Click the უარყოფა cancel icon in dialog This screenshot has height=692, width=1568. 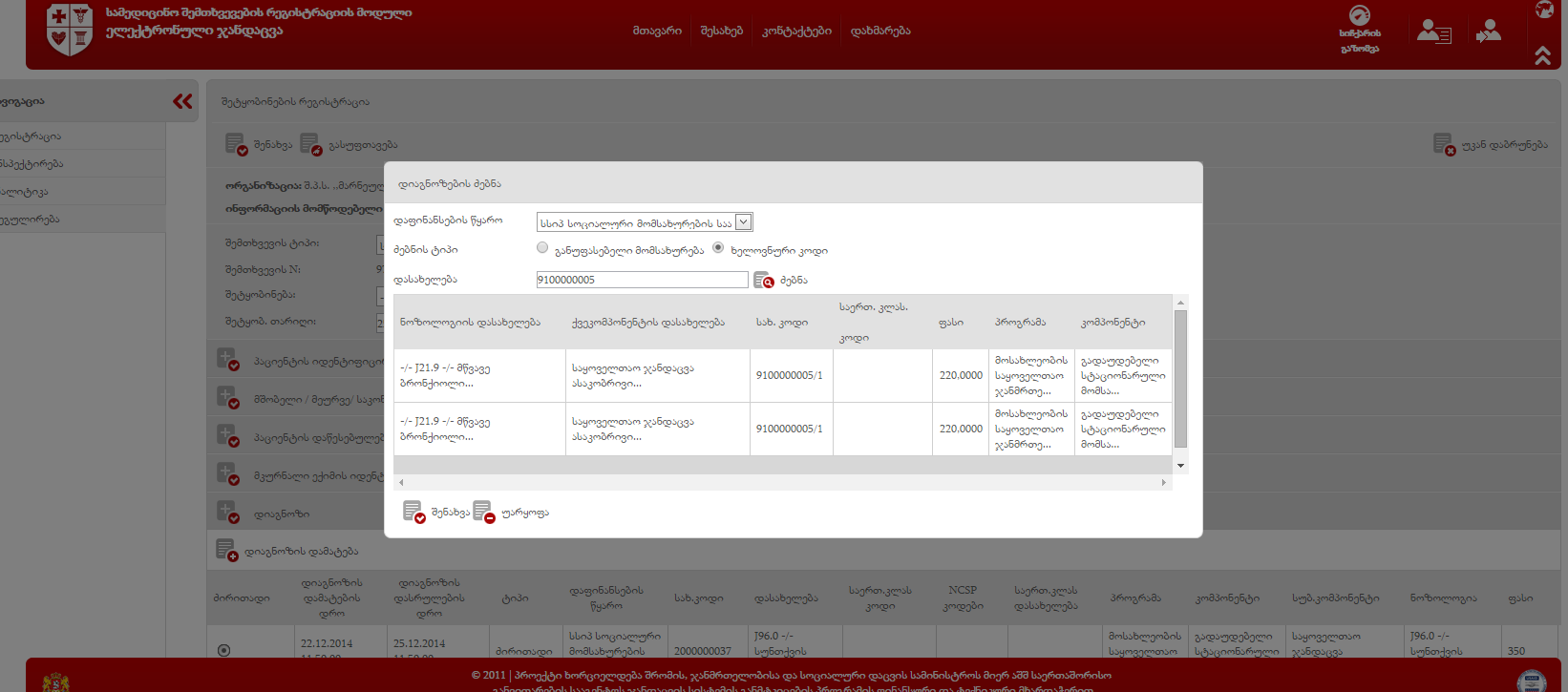click(483, 513)
